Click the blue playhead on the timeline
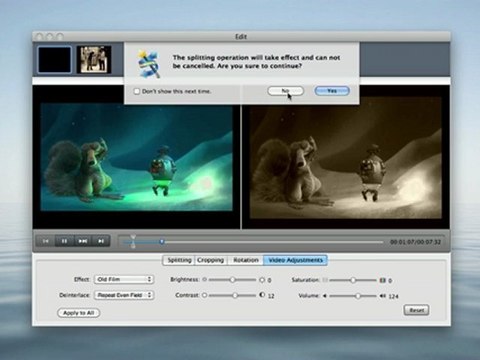 [x=162, y=241]
